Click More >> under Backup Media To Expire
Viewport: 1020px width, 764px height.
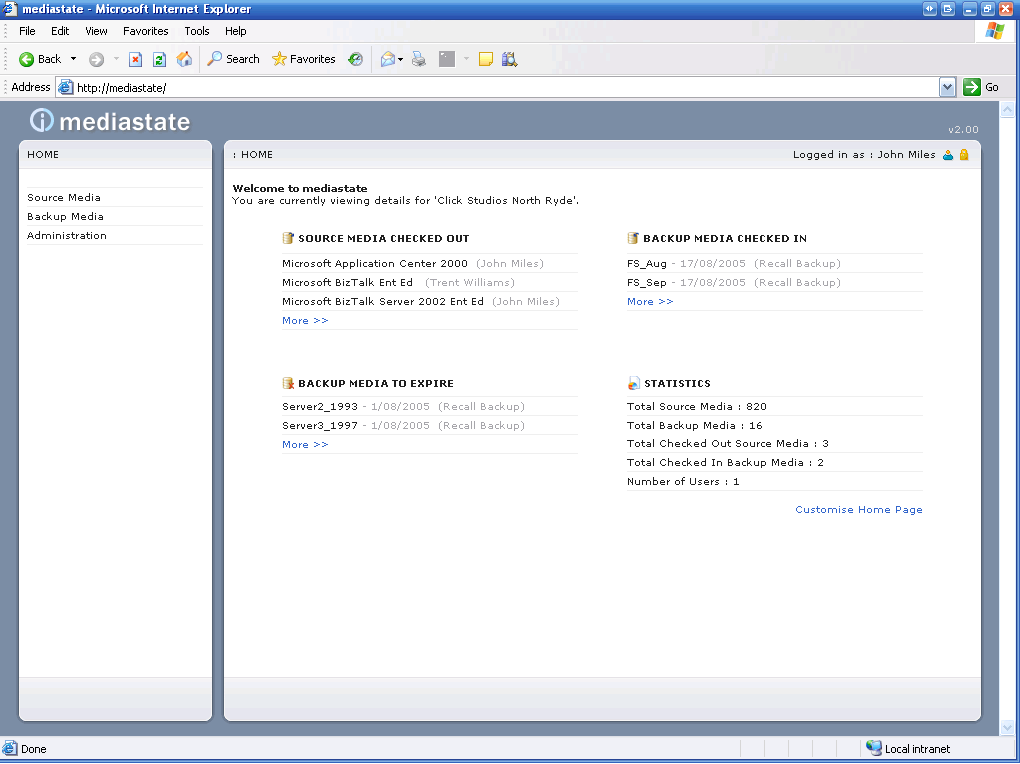point(305,444)
